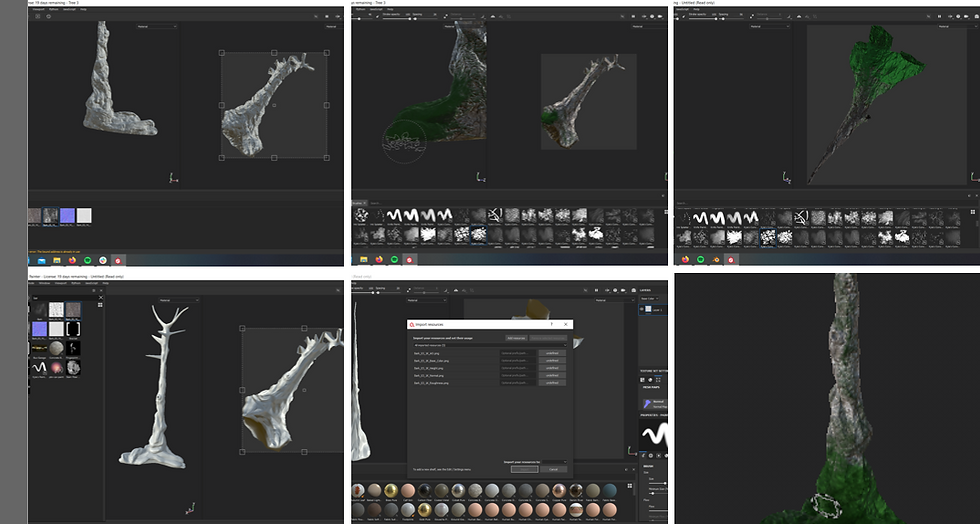980x524 pixels.
Task: Click the grid view icon in white tree shelf
Action: 100,305
